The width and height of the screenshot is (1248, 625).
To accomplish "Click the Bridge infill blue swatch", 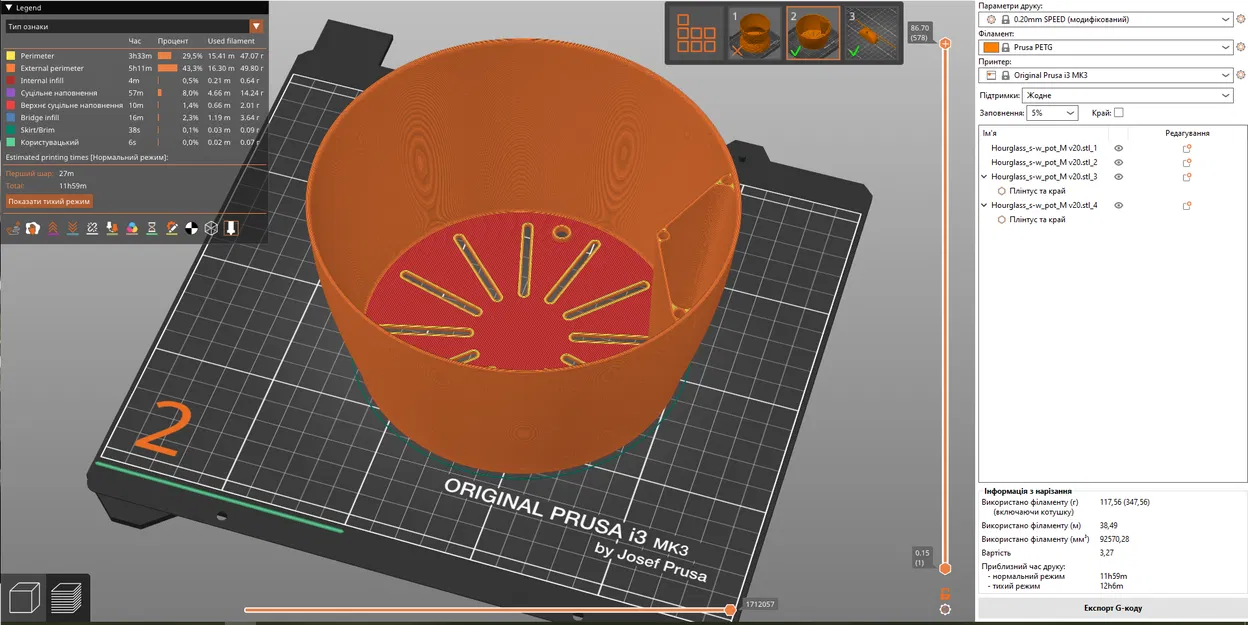I will (x=11, y=117).
